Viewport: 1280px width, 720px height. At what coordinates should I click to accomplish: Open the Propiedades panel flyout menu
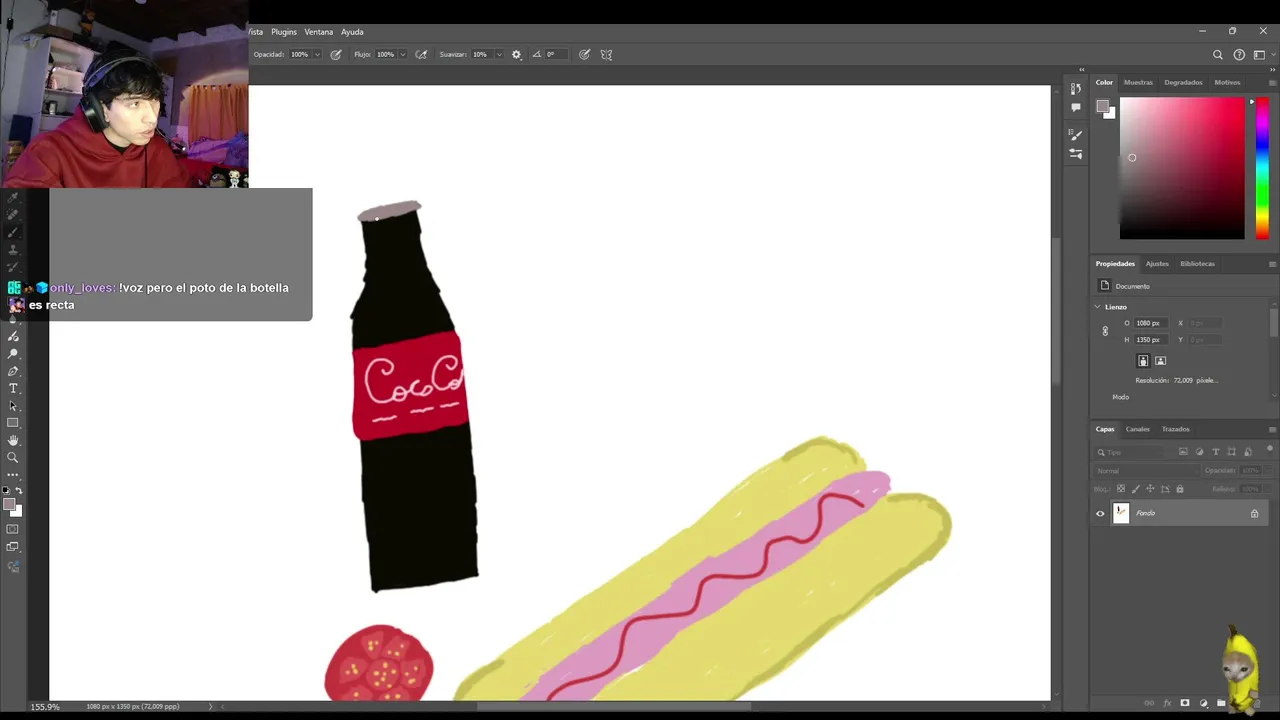tap(1272, 264)
